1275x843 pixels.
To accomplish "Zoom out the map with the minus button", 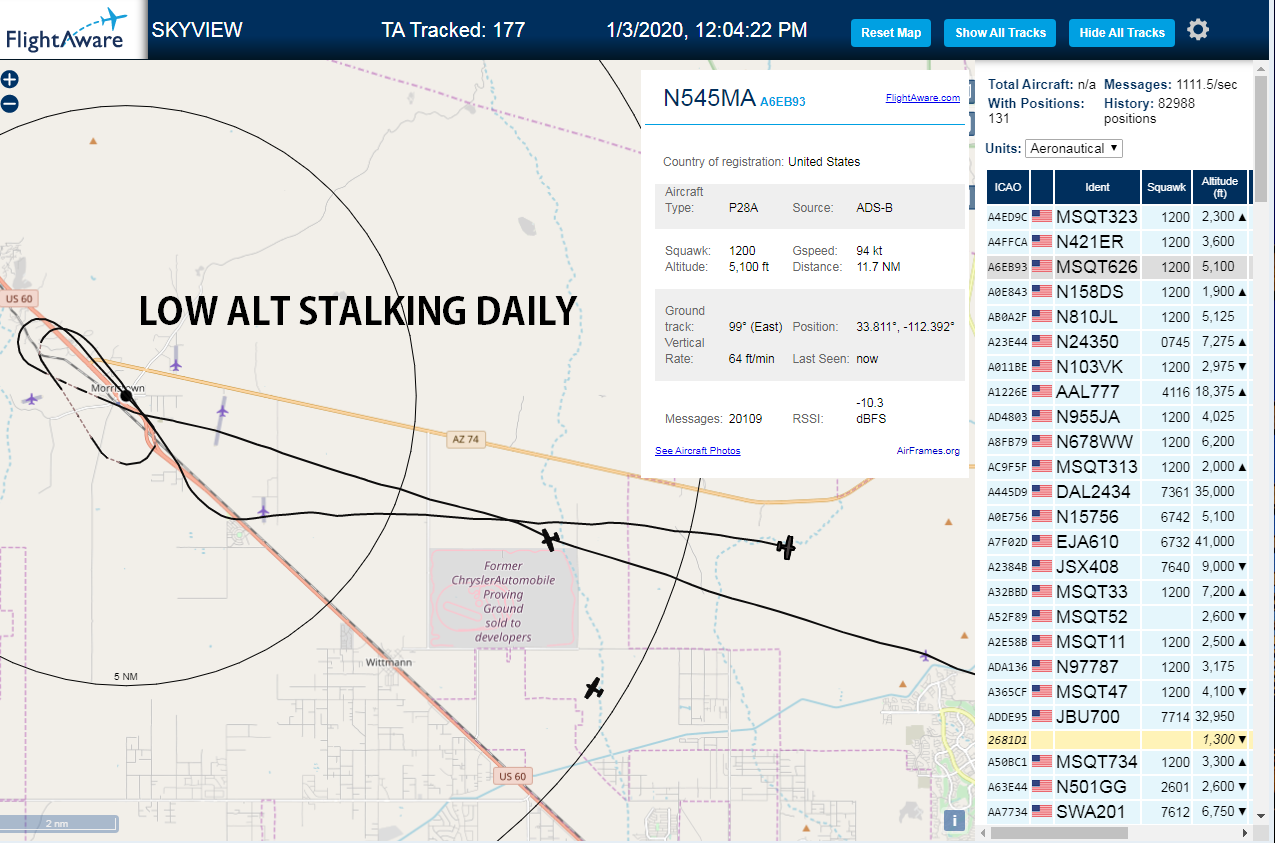I will pos(10,103).
